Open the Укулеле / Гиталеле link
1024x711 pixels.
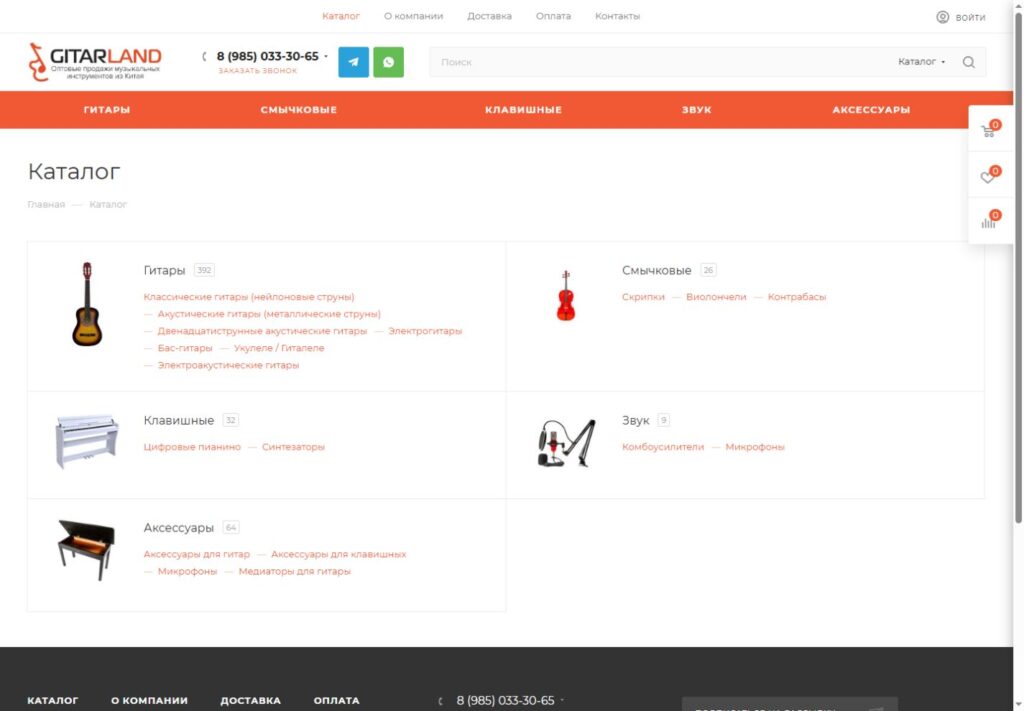click(279, 348)
